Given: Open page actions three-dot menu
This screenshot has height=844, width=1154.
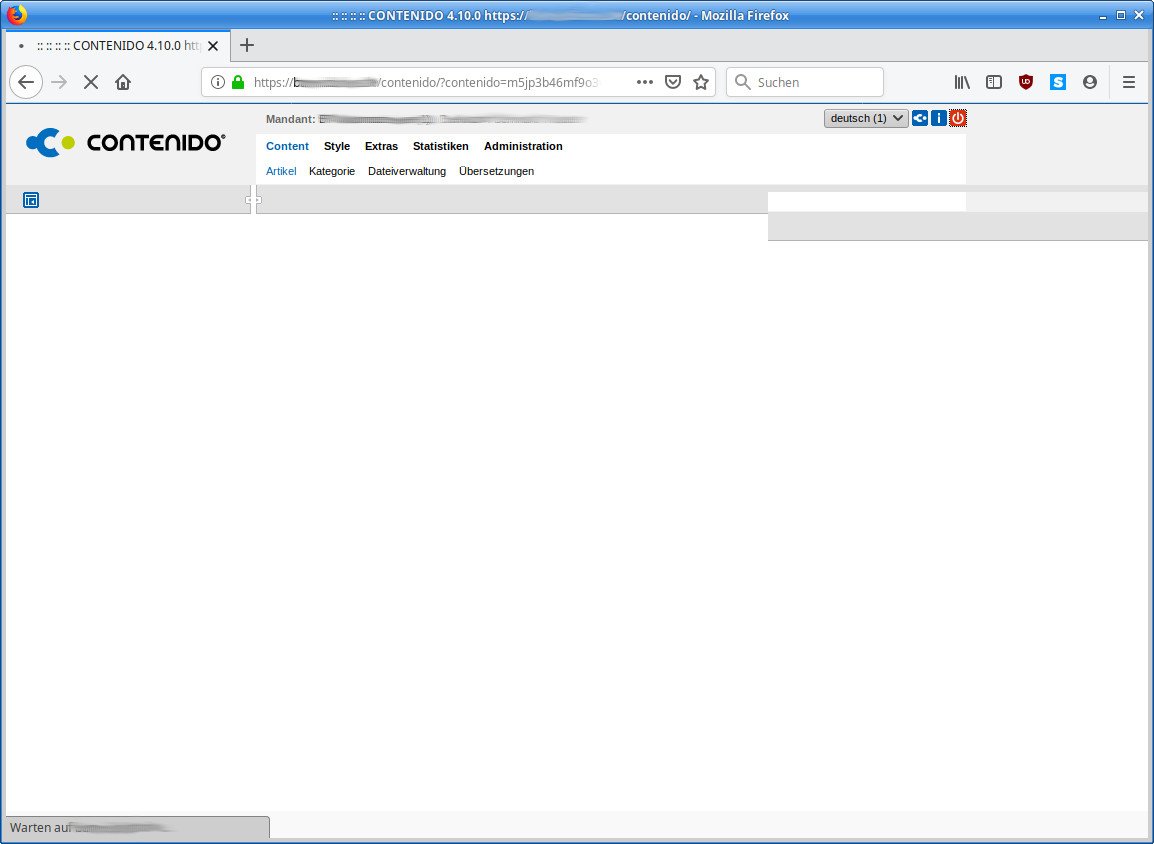Looking at the screenshot, I should (x=645, y=82).
